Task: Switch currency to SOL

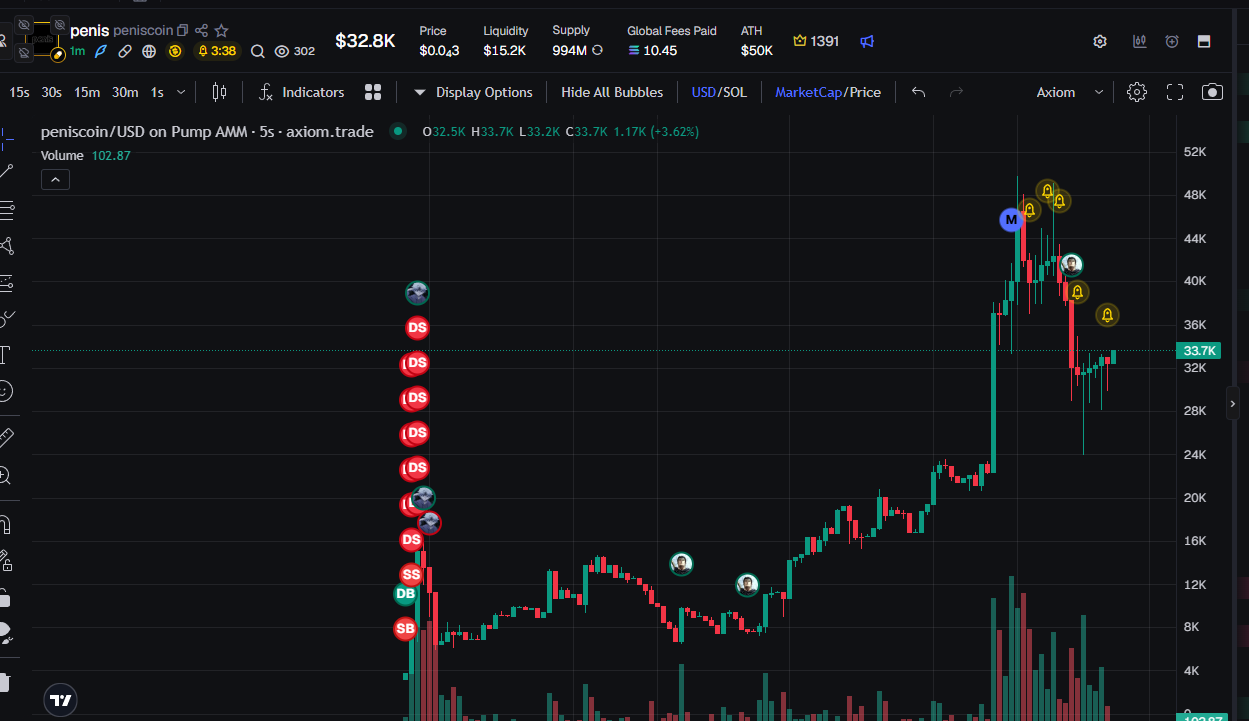Action: [735, 92]
